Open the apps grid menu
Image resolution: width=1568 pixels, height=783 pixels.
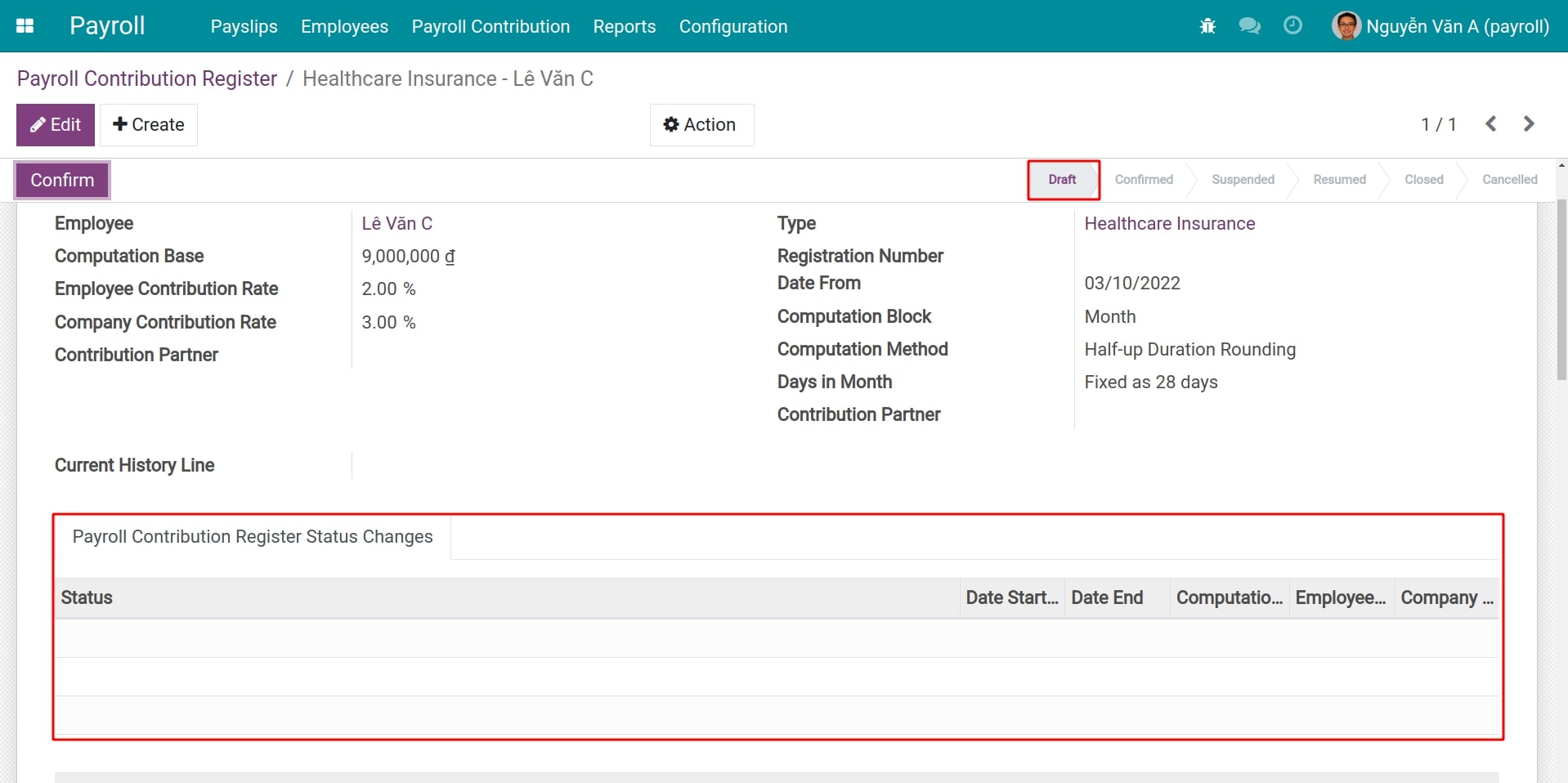click(25, 25)
